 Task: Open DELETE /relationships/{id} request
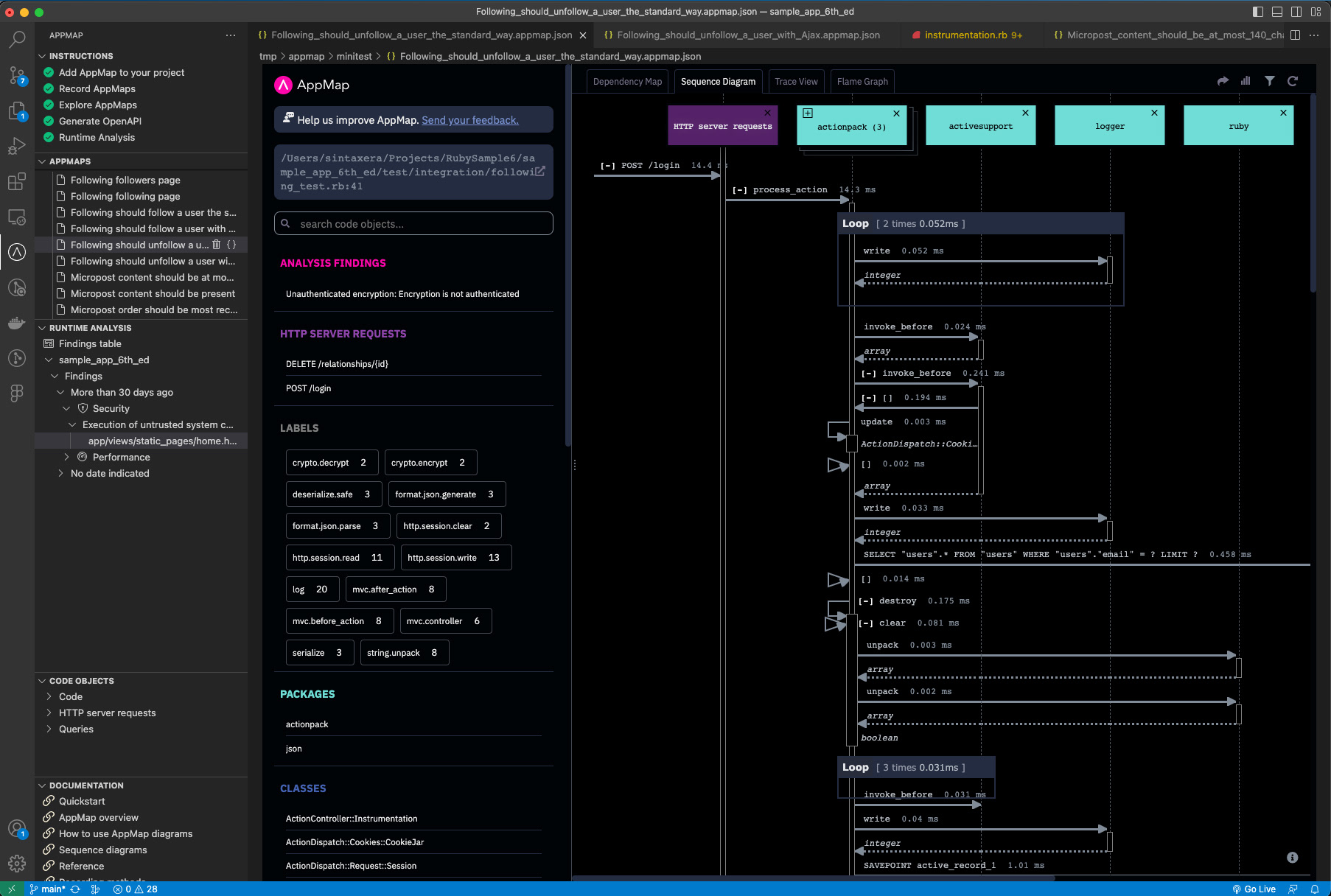[337, 364]
